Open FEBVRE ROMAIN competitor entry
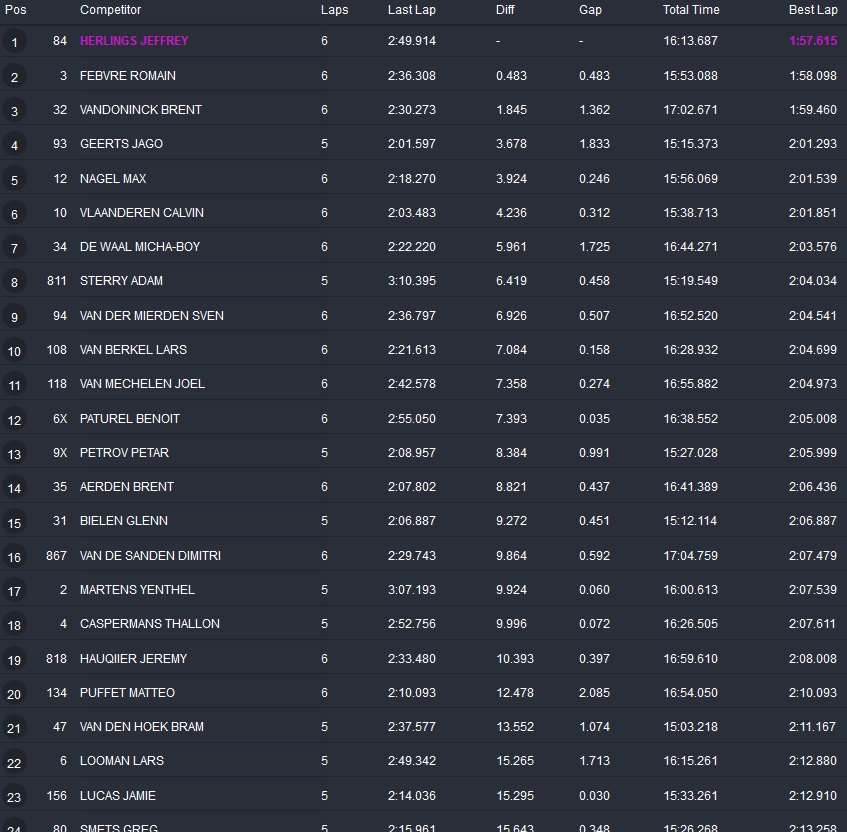This screenshot has height=832, width=847. point(128,76)
